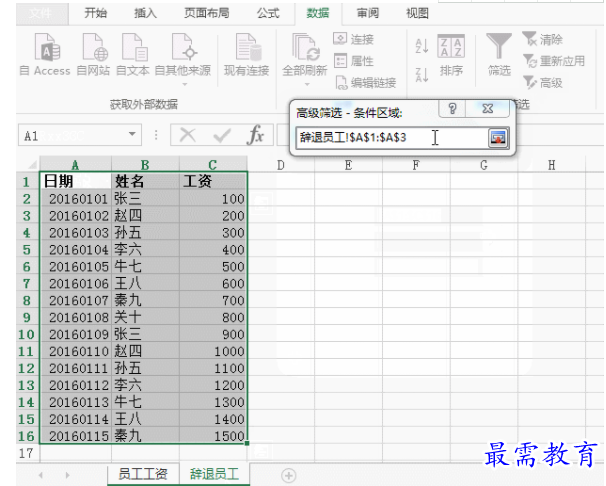606x486 pixels.
Task: Reapply filter with 重新应用
Action: tap(553, 61)
